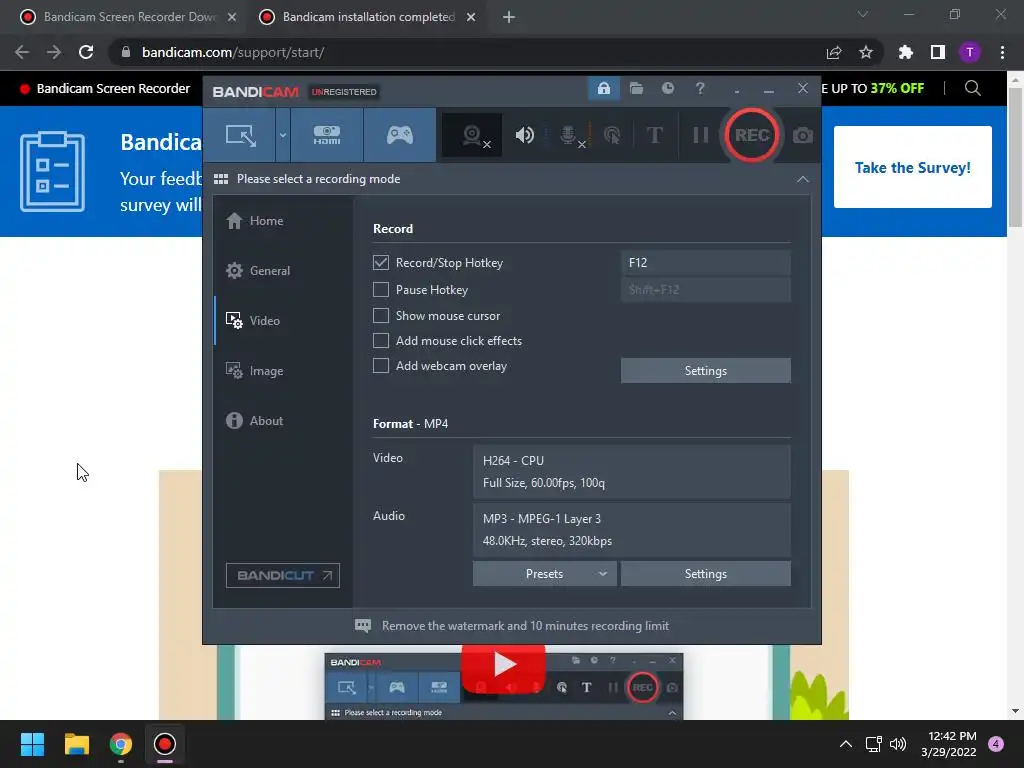Bookmark this page with star
This screenshot has width=1024, height=768.
[865, 52]
